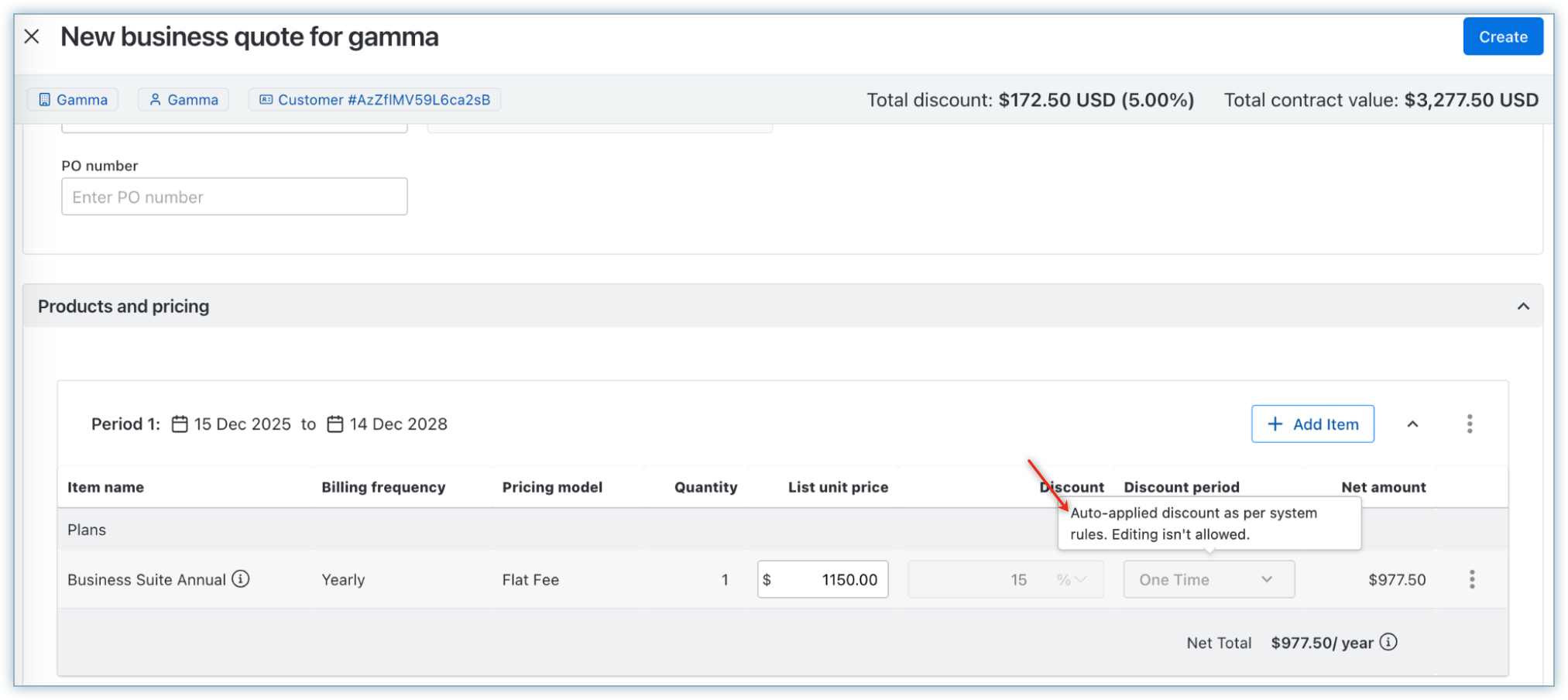The height and width of the screenshot is (700, 1568).
Task: Click the PO number input field
Action: (234, 197)
